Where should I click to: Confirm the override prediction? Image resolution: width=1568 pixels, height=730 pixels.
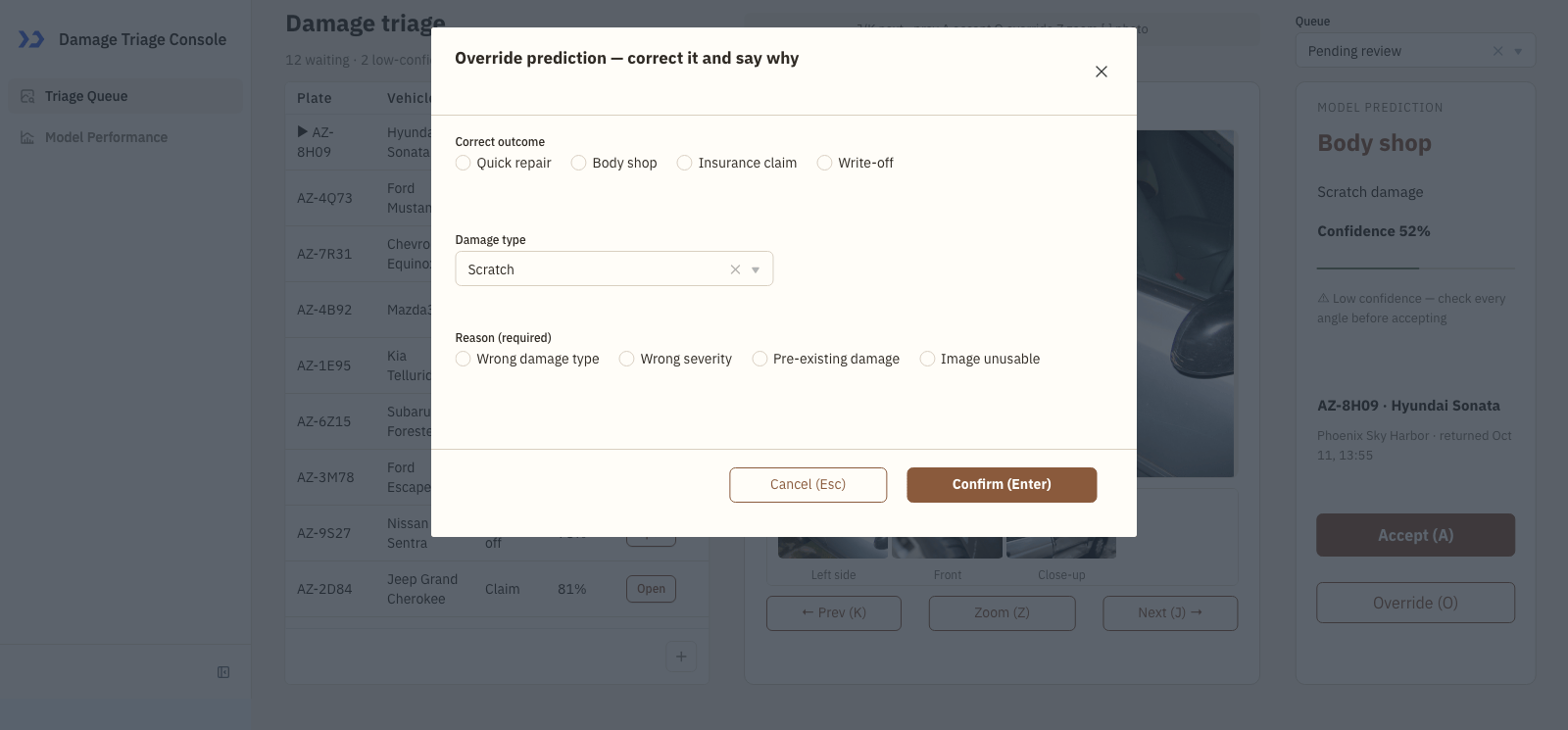click(x=1002, y=485)
